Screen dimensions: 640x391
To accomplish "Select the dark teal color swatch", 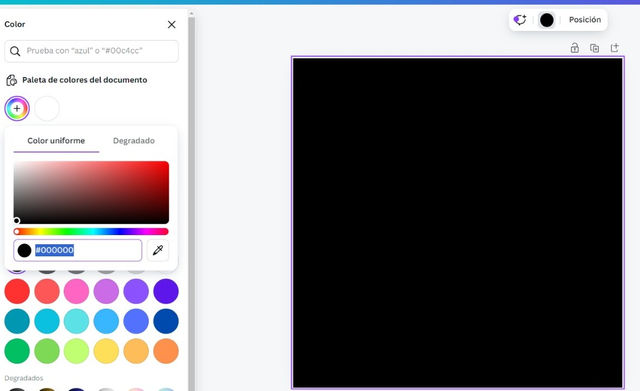I will pos(17,321).
